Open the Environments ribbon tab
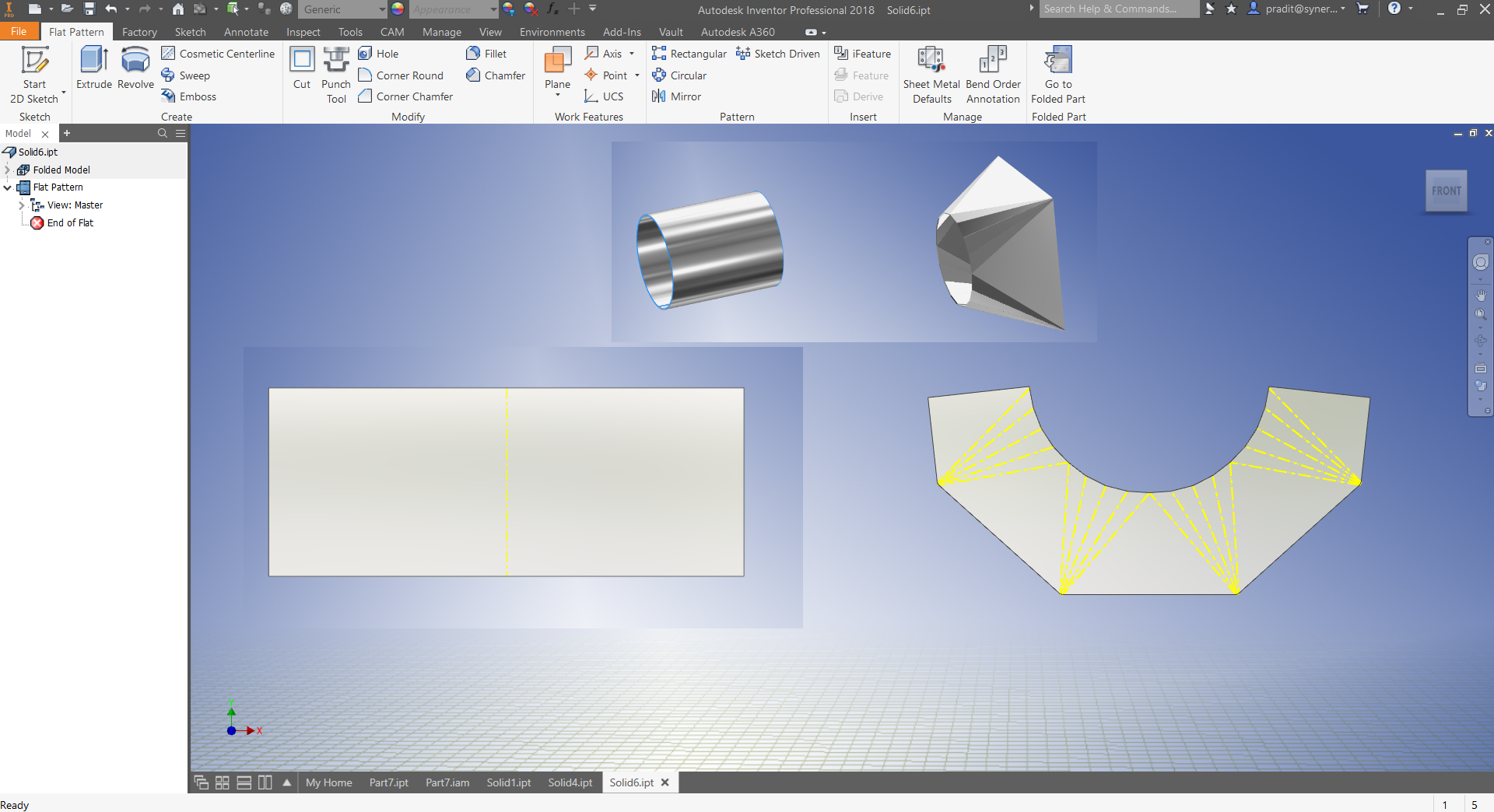 coord(551,32)
